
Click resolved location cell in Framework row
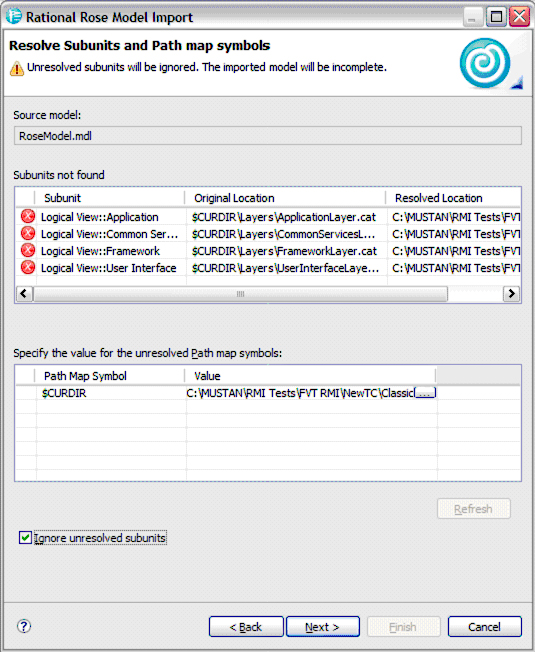coord(456,251)
